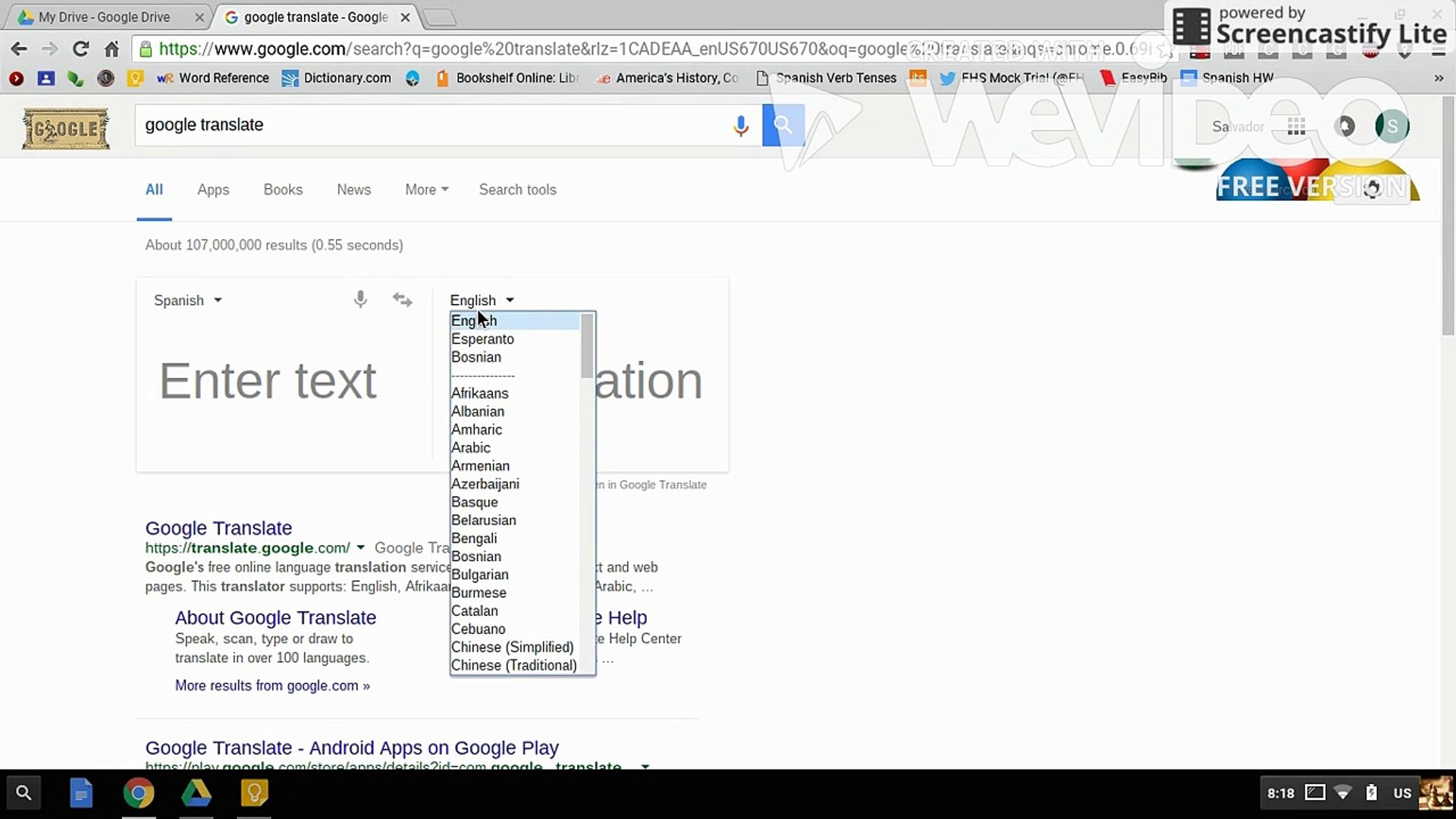Open More results from google.com link

pyautogui.click(x=272, y=686)
